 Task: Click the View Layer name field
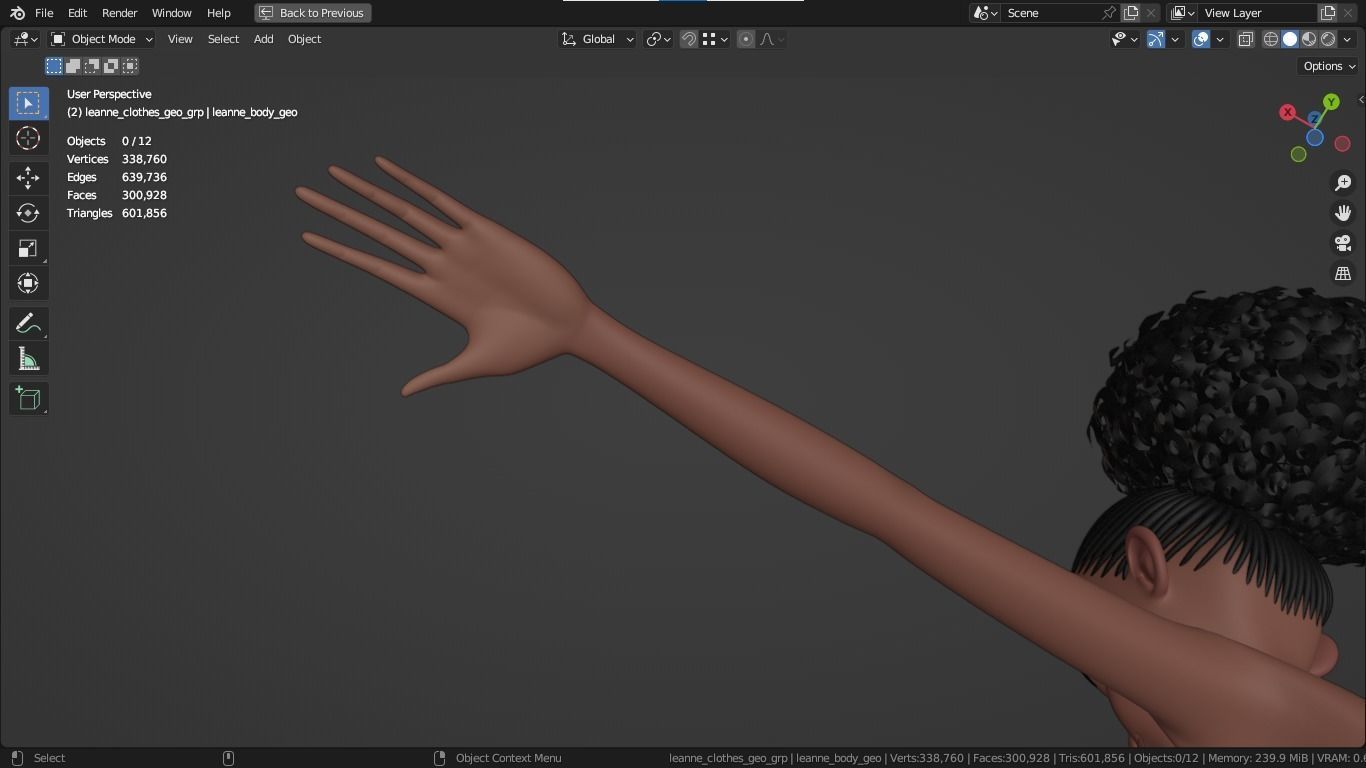(x=1258, y=13)
